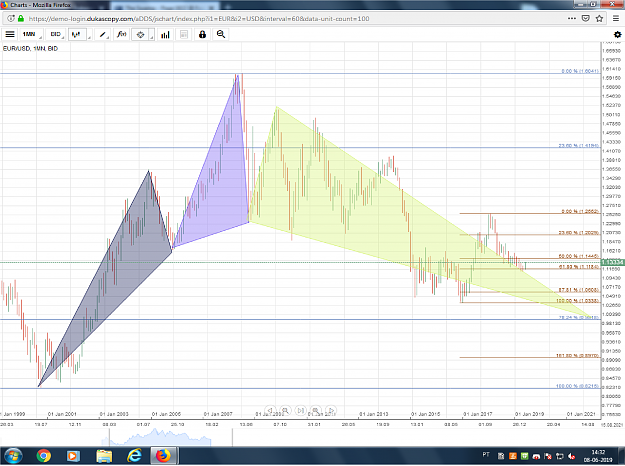Expand the chart type arrow next to candlesticks
The height and width of the screenshot is (466, 625).
[89, 35]
